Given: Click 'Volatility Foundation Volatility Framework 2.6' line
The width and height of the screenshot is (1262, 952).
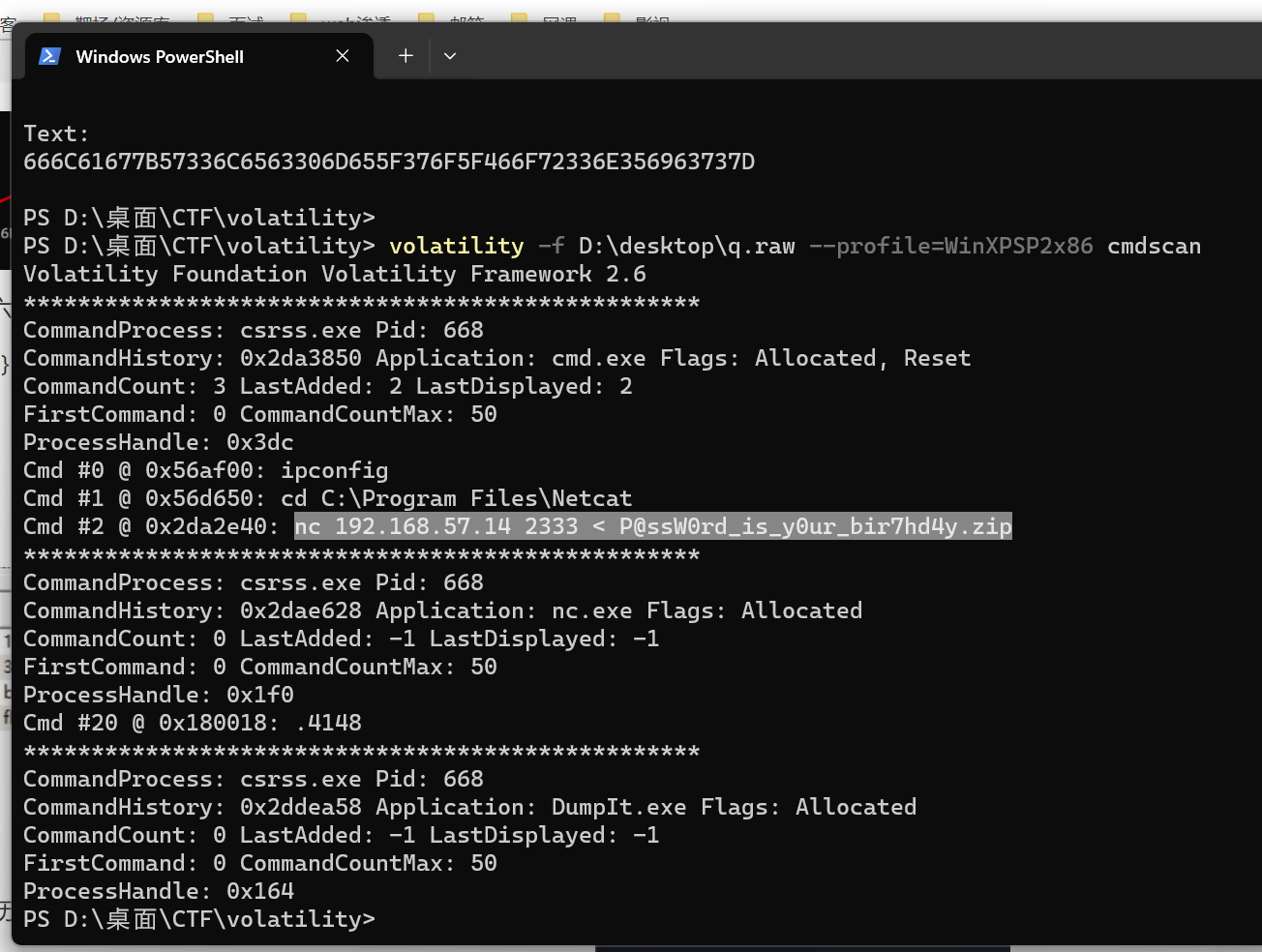Looking at the screenshot, I should pyautogui.click(x=335, y=274).
